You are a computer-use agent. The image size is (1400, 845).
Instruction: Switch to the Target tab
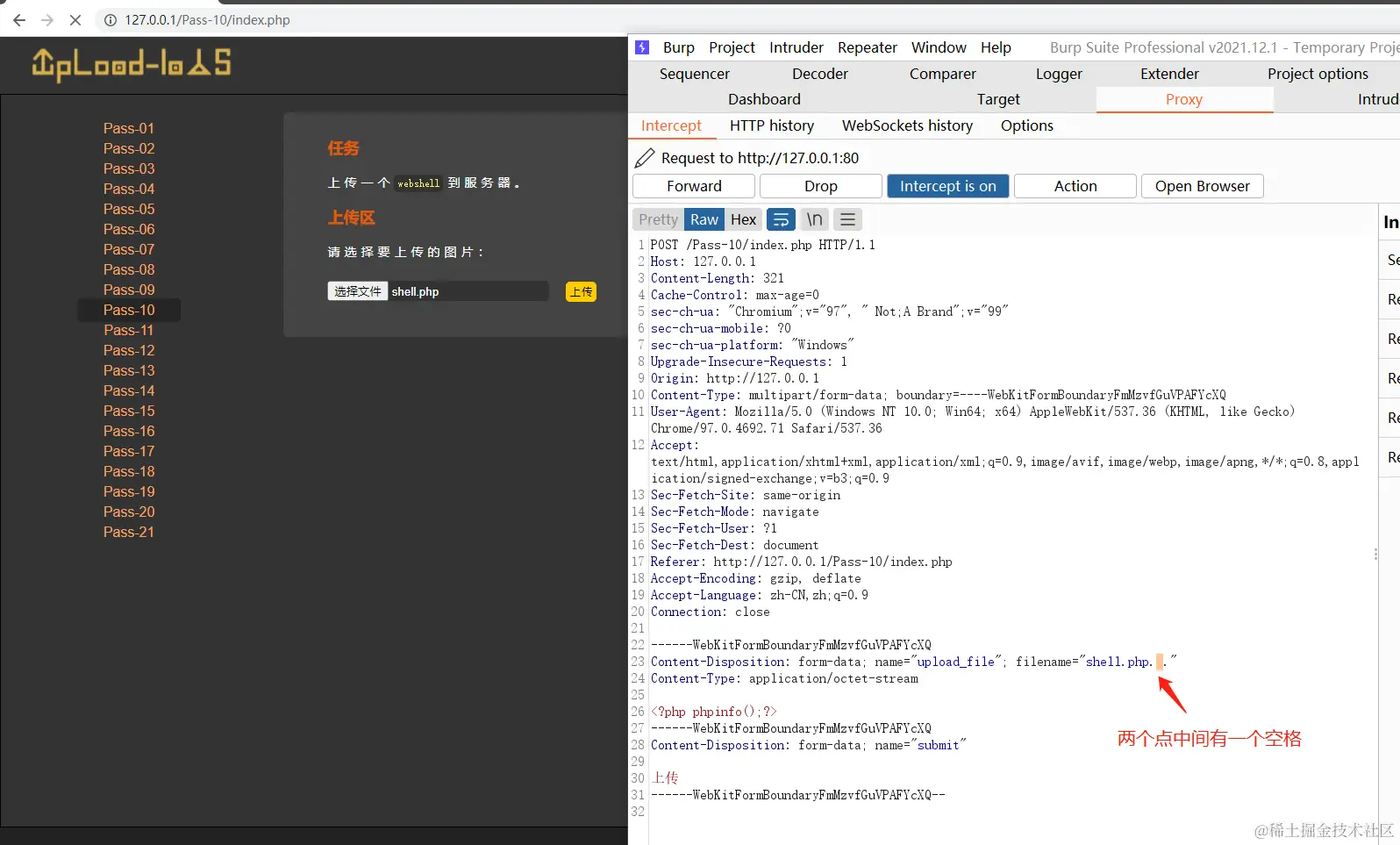click(x=998, y=99)
